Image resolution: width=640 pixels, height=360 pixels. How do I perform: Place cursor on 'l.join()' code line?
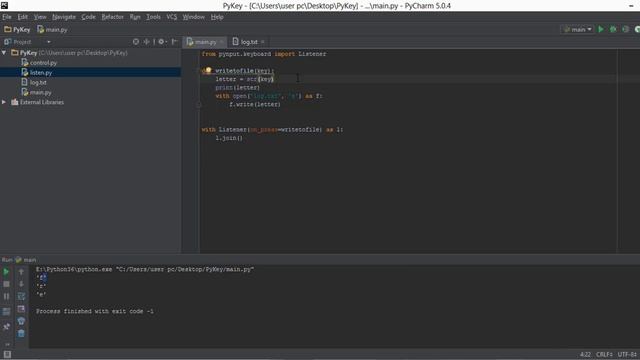coord(229,138)
